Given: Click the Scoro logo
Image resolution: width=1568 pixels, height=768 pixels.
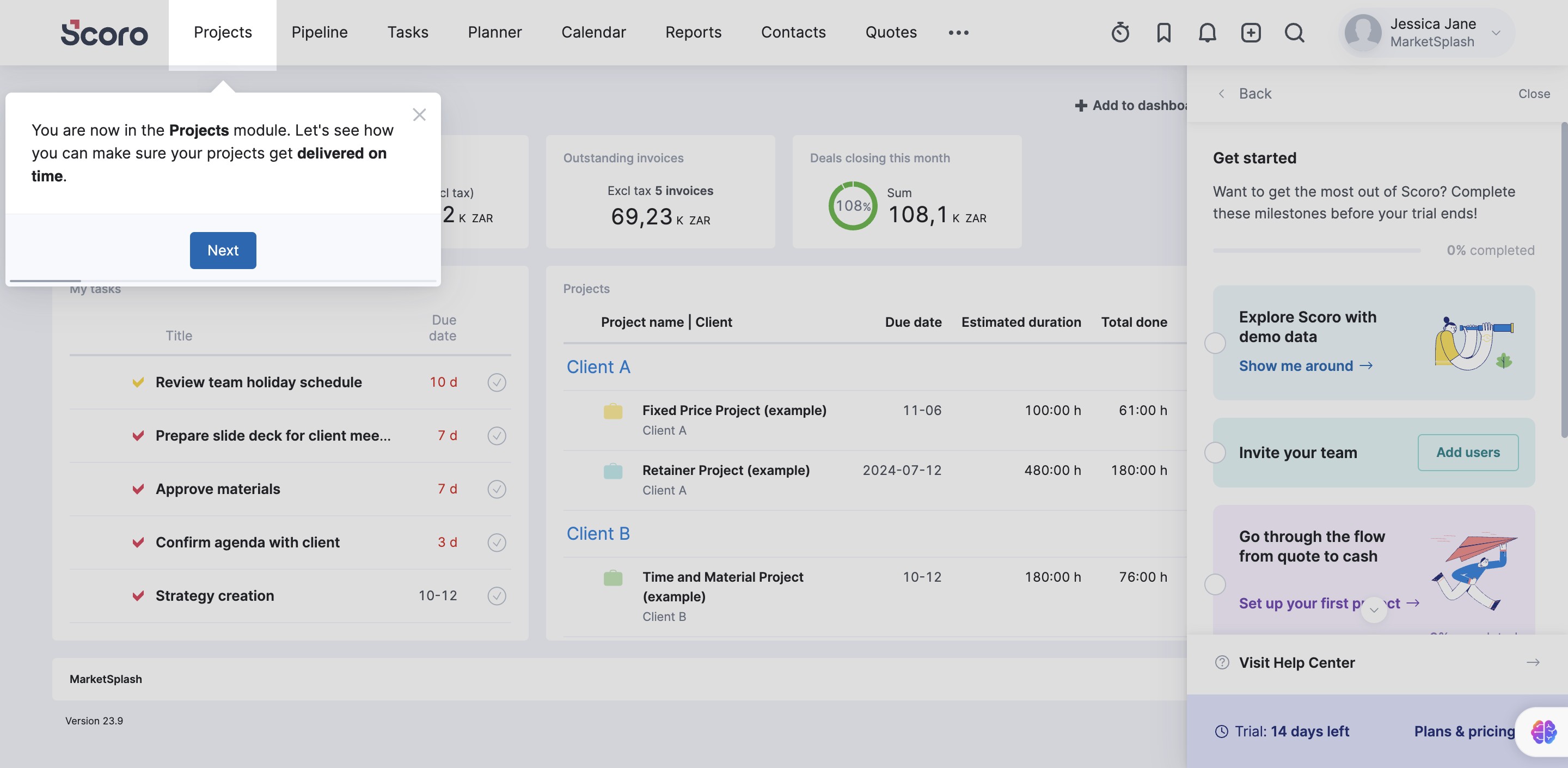Looking at the screenshot, I should [104, 33].
